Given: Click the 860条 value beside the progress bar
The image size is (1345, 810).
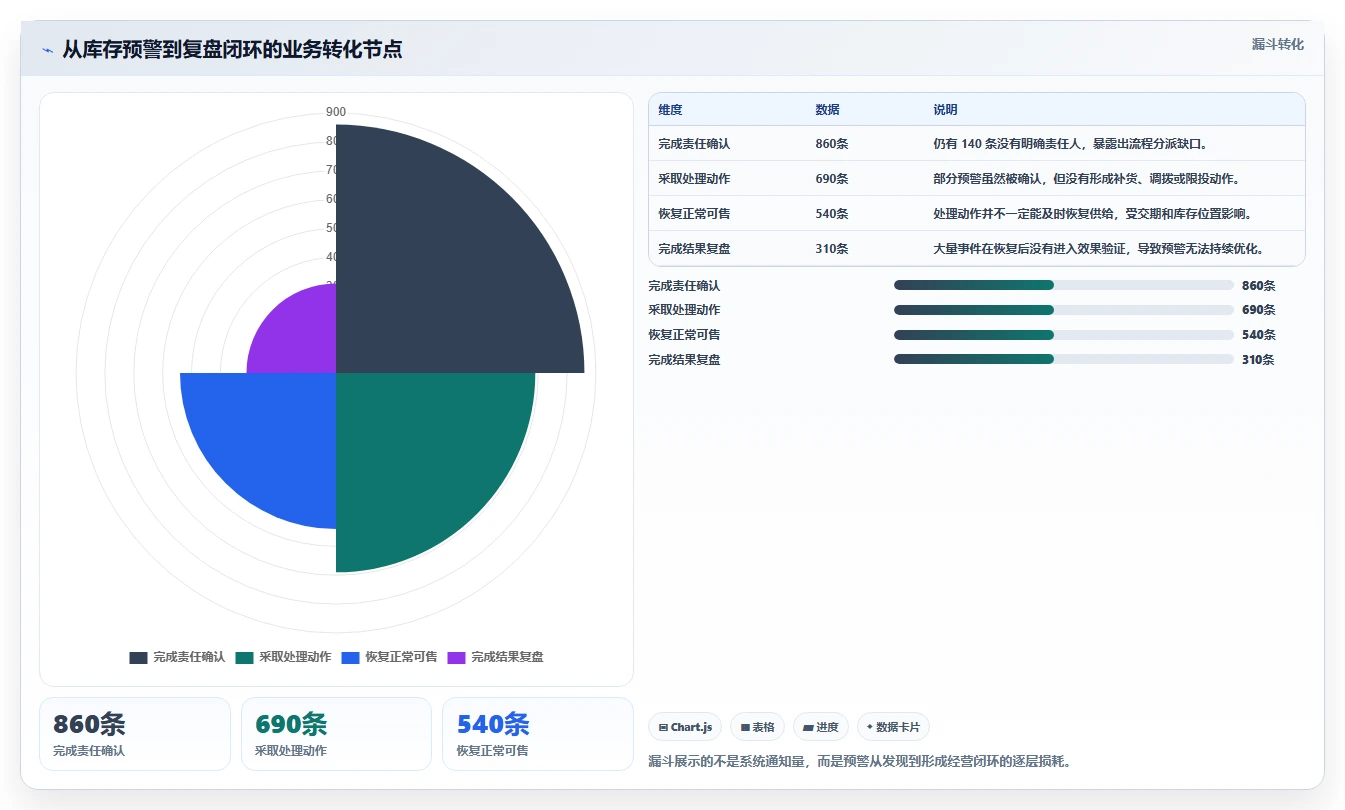Looking at the screenshot, I should [x=1258, y=285].
